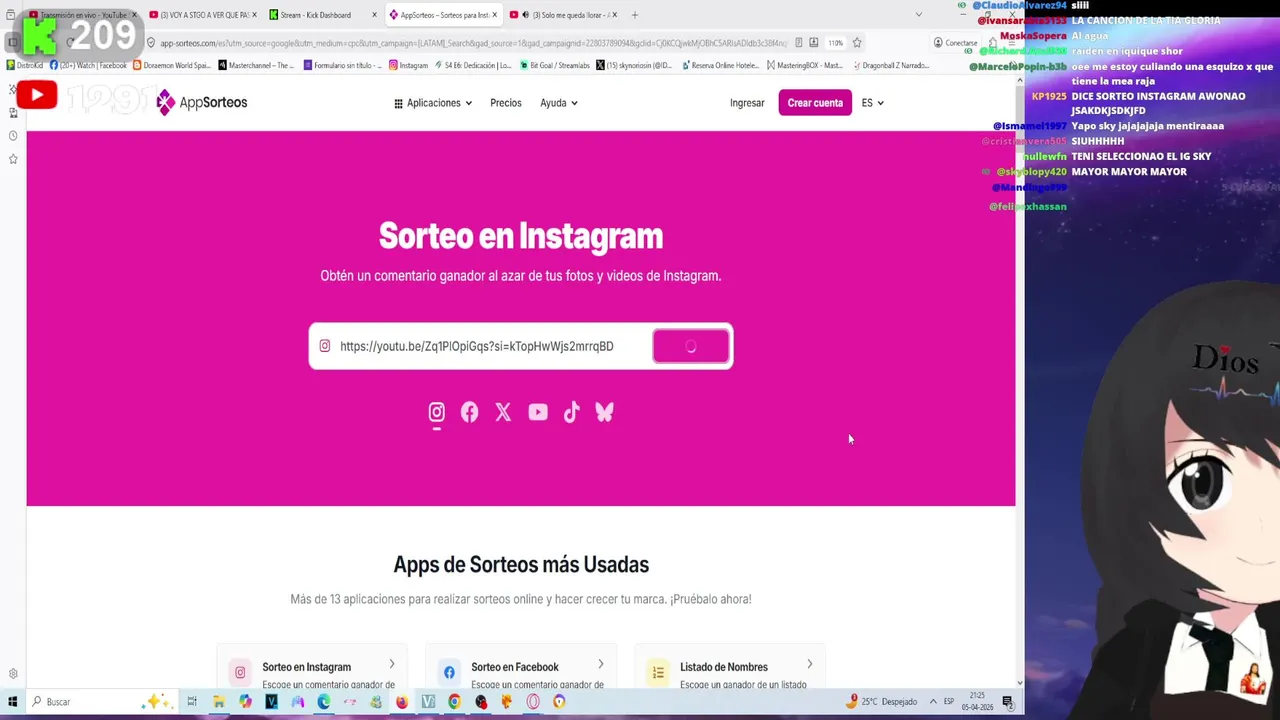Click the ESP keyboard language indicator
Viewport: 1280px width, 720px height.
click(x=949, y=702)
